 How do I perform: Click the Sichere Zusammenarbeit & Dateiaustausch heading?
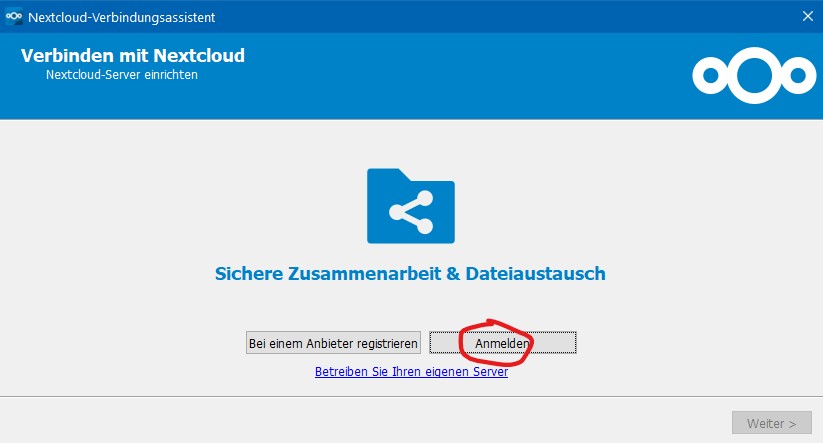click(x=410, y=273)
